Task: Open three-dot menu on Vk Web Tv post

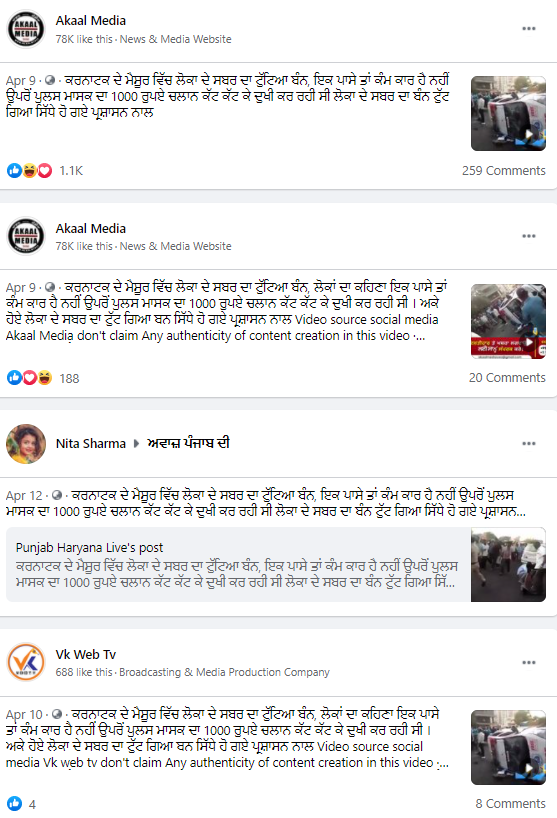Action: pyautogui.click(x=529, y=663)
